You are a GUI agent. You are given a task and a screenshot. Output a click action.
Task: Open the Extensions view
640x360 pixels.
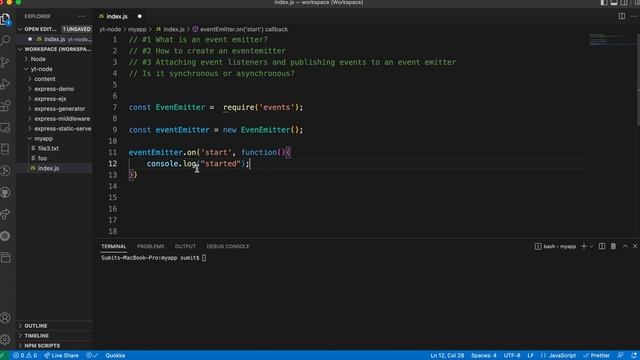5,106
